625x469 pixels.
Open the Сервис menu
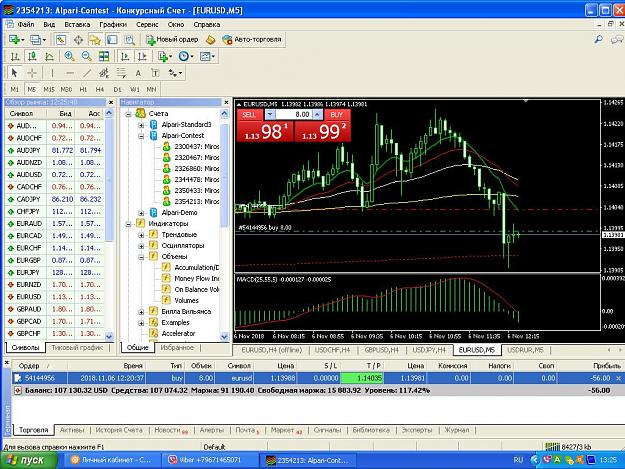(x=147, y=24)
